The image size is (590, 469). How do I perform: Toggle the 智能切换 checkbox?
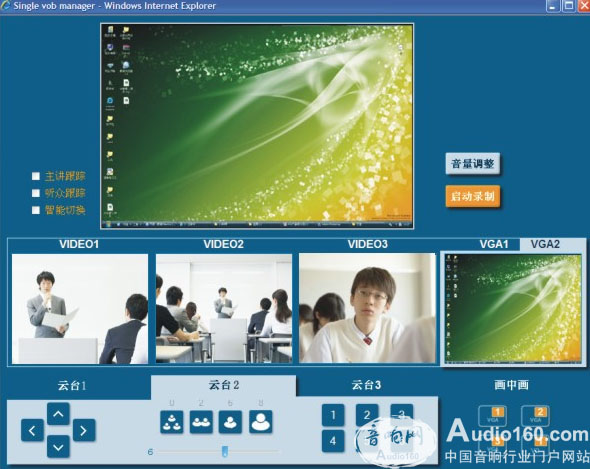[36, 210]
